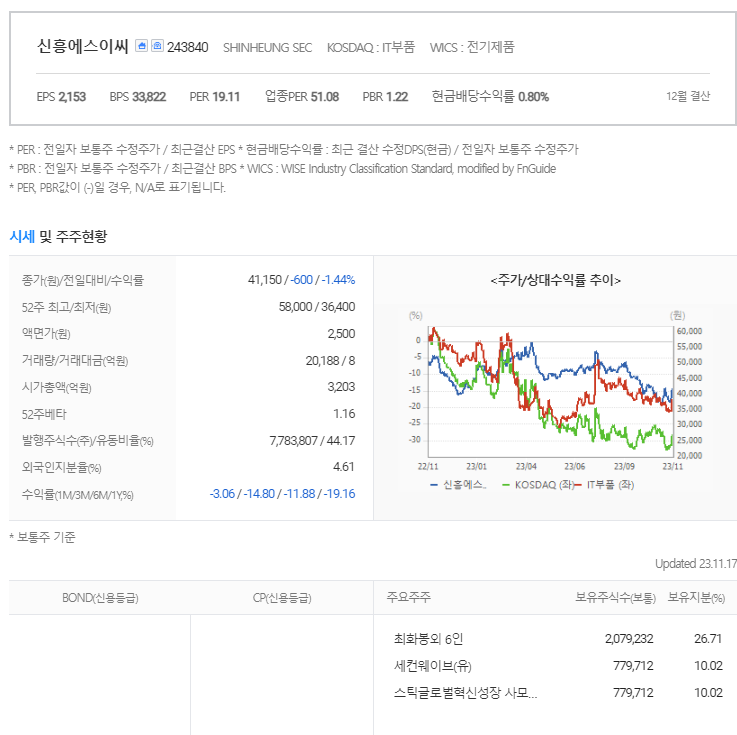Click 현금배당수익률 0.80% value
The height and width of the screenshot is (735, 737).
pyautogui.click(x=490, y=96)
